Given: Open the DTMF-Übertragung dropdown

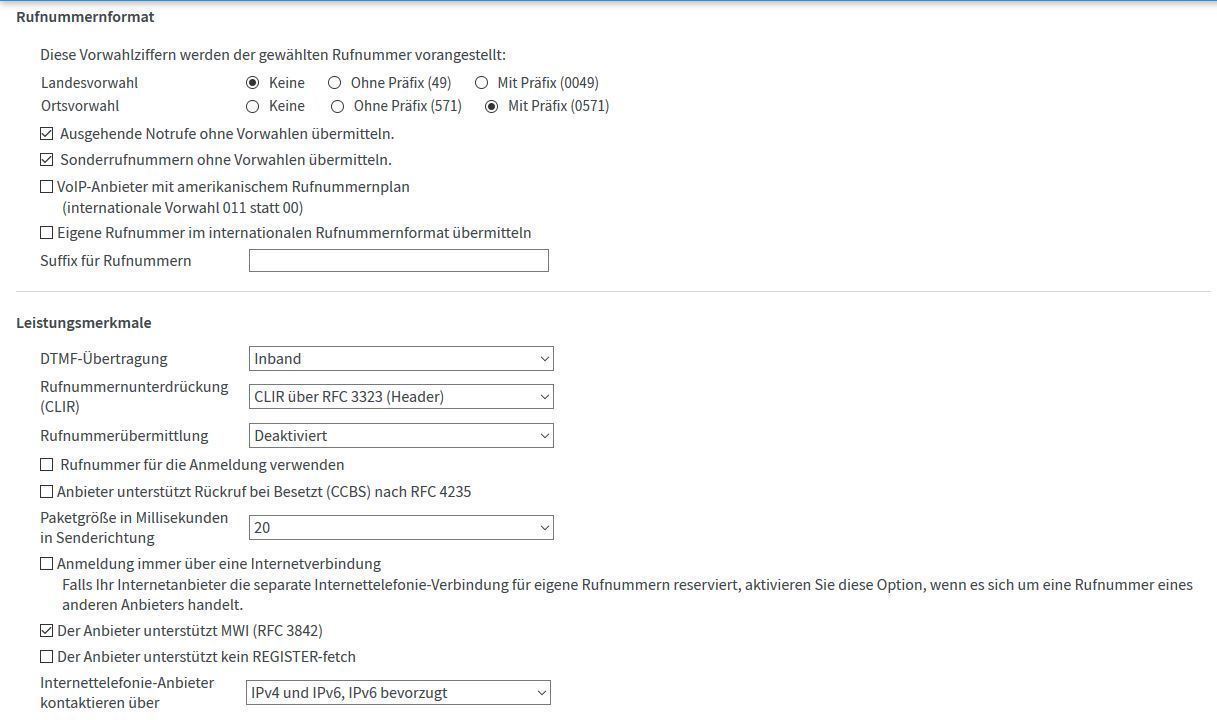Looking at the screenshot, I should coord(400,358).
